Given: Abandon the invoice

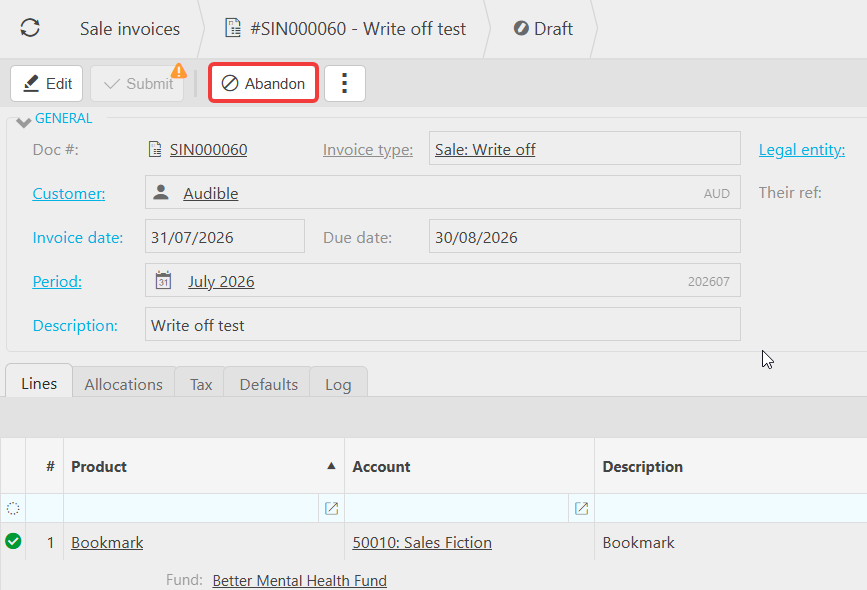Looking at the screenshot, I should 263,83.
